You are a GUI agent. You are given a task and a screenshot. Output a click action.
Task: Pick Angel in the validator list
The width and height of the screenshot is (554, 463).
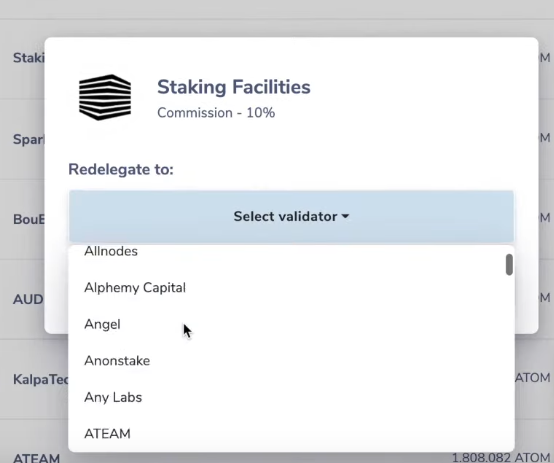click(x=102, y=324)
